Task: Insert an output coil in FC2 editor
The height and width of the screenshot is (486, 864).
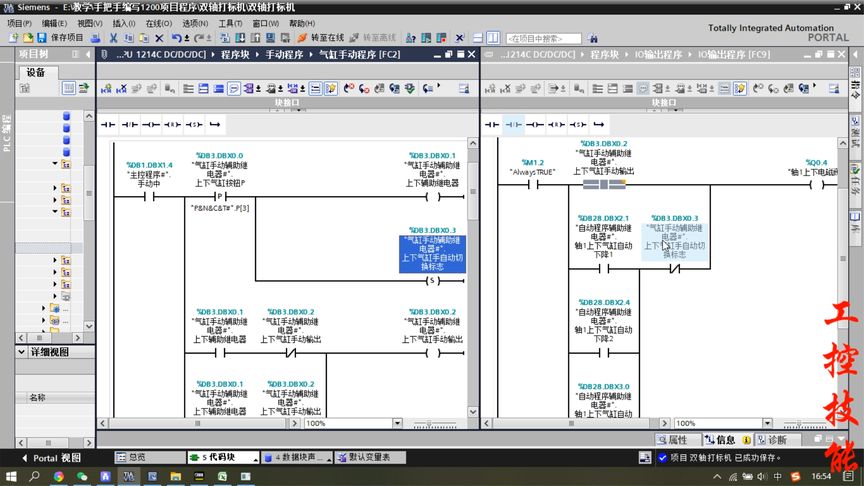Action: 150,125
